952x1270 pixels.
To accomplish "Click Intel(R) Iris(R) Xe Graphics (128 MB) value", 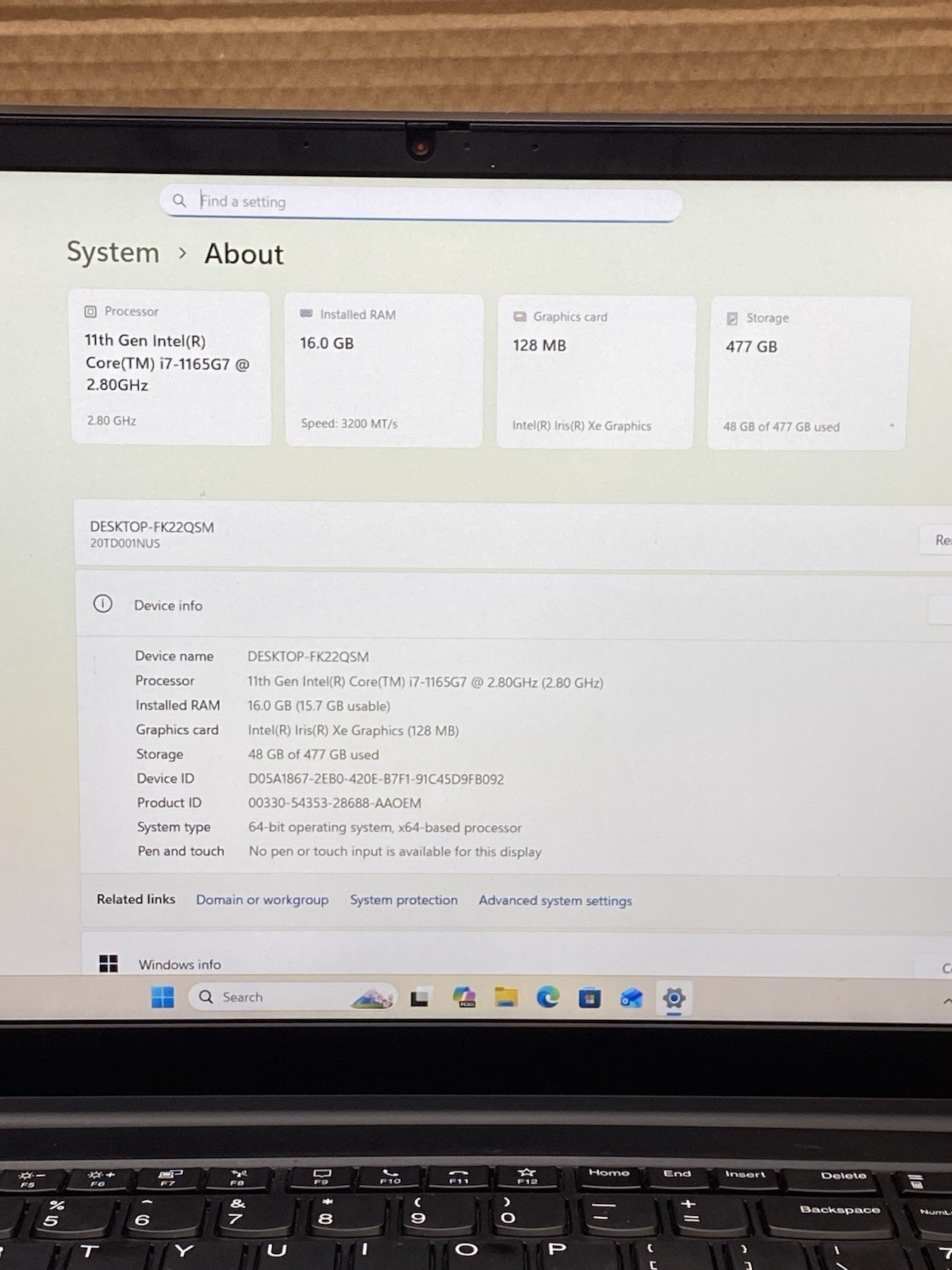I will click(x=353, y=730).
